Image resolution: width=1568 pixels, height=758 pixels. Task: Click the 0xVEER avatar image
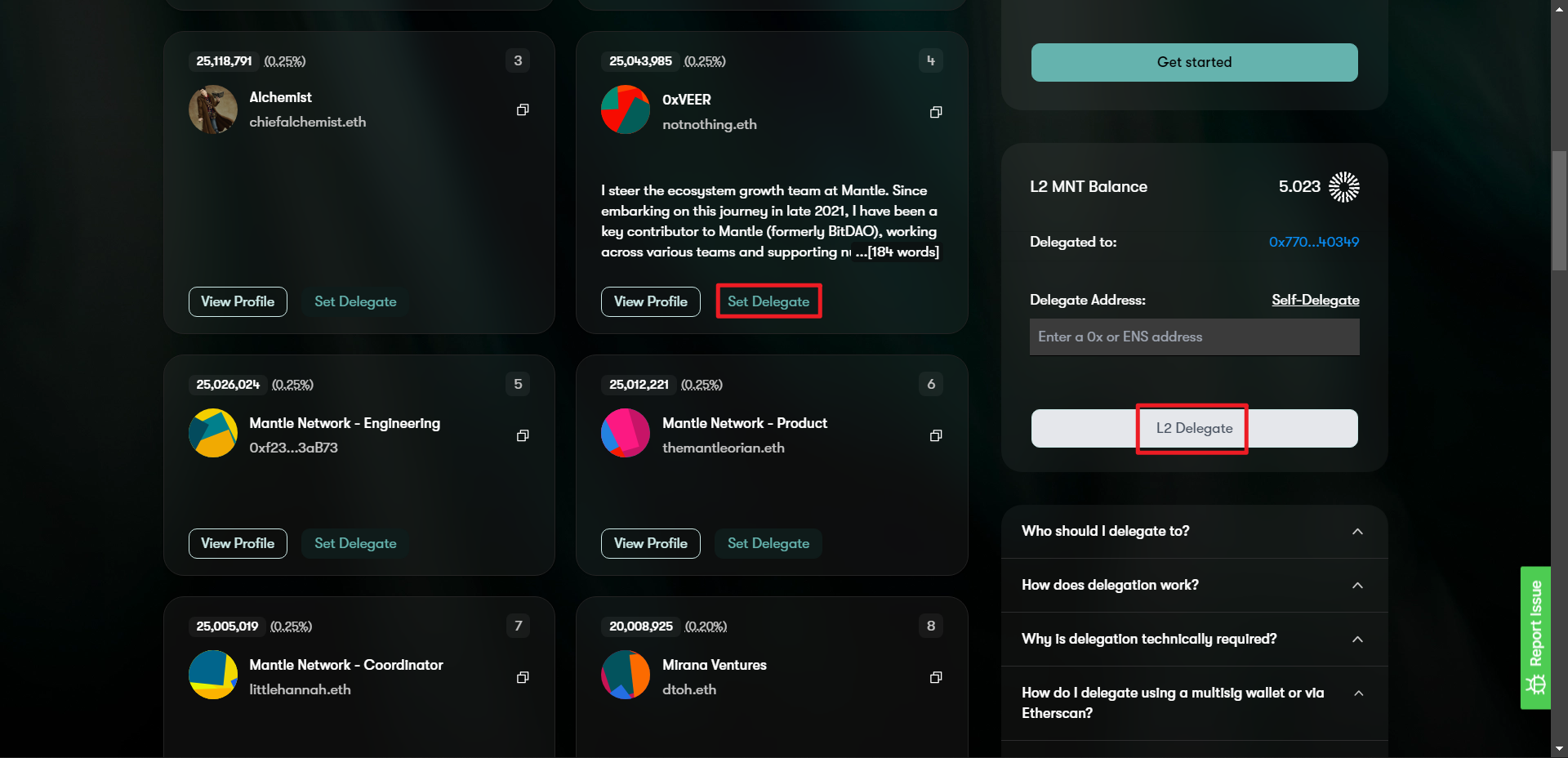(x=626, y=109)
